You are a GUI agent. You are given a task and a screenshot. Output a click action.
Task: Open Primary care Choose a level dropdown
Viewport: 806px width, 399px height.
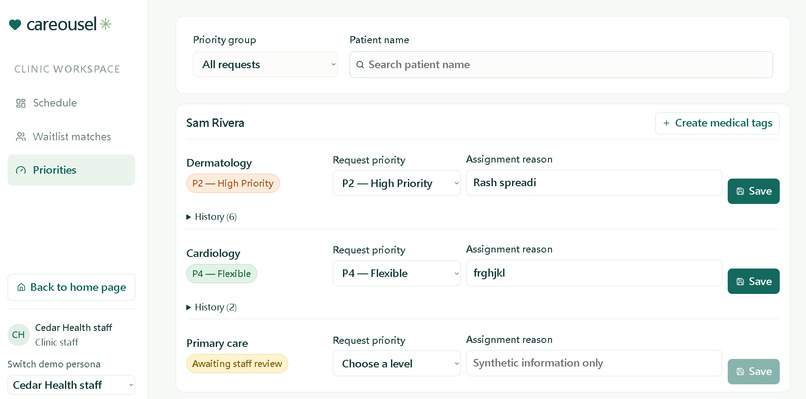coord(396,364)
